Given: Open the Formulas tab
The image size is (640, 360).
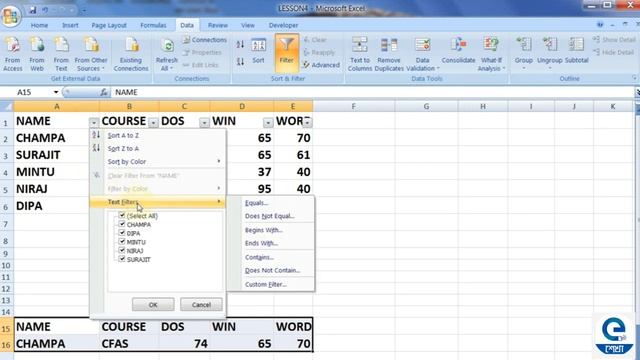Looking at the screenshot, I should [153, 25].
